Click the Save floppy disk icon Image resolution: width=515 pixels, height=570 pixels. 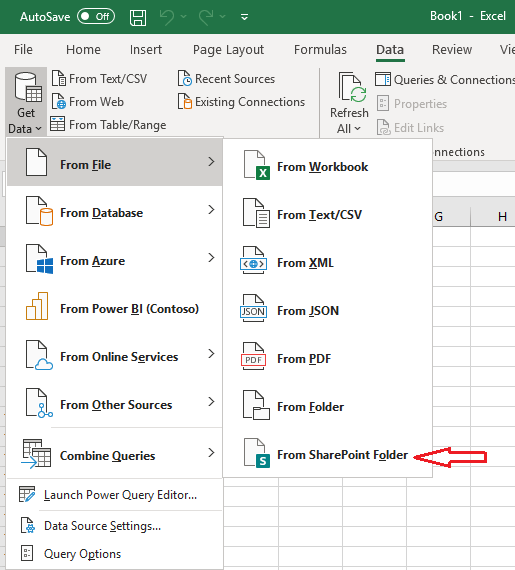[138, 17]
